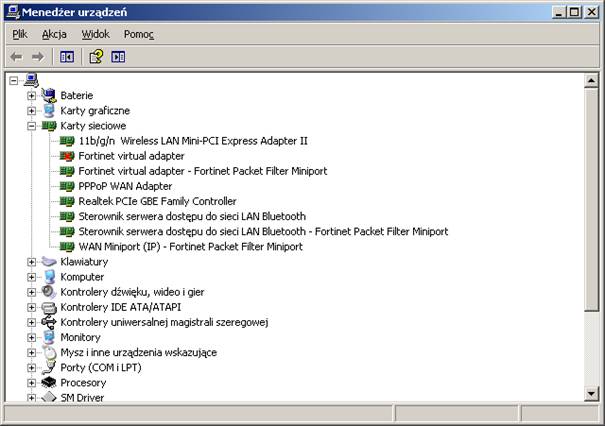The width and height of the screenshot is (605, 426).
Task: Click the icon of the 11b/g/n Wireless LAN adapter
Action: (x=67, y=141)
